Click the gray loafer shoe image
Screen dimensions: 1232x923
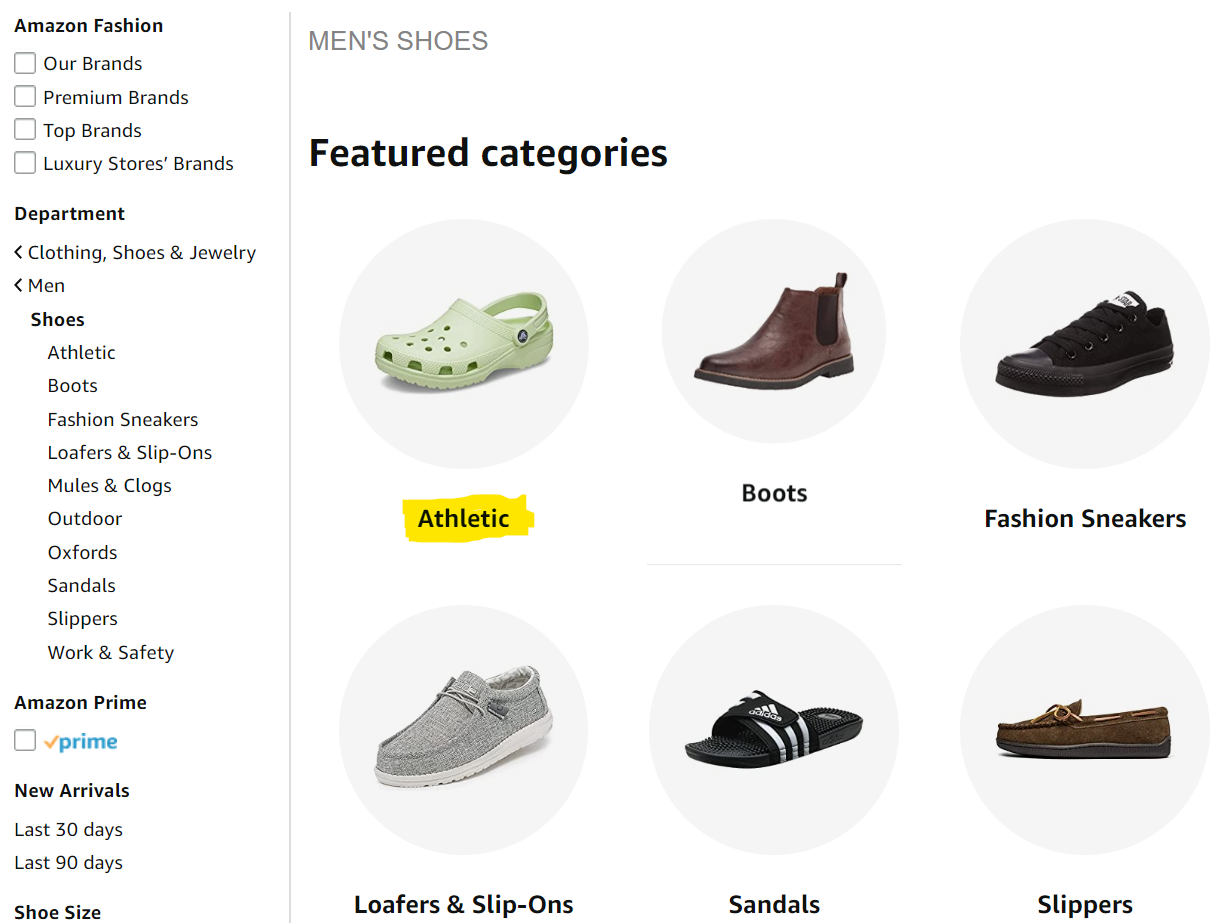click(463, 729)
